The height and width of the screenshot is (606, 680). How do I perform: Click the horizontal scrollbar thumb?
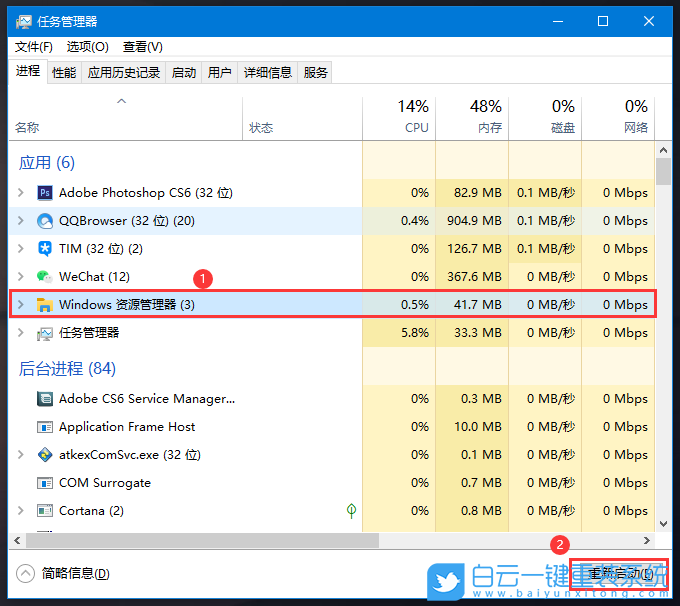[x=203, y=540]
